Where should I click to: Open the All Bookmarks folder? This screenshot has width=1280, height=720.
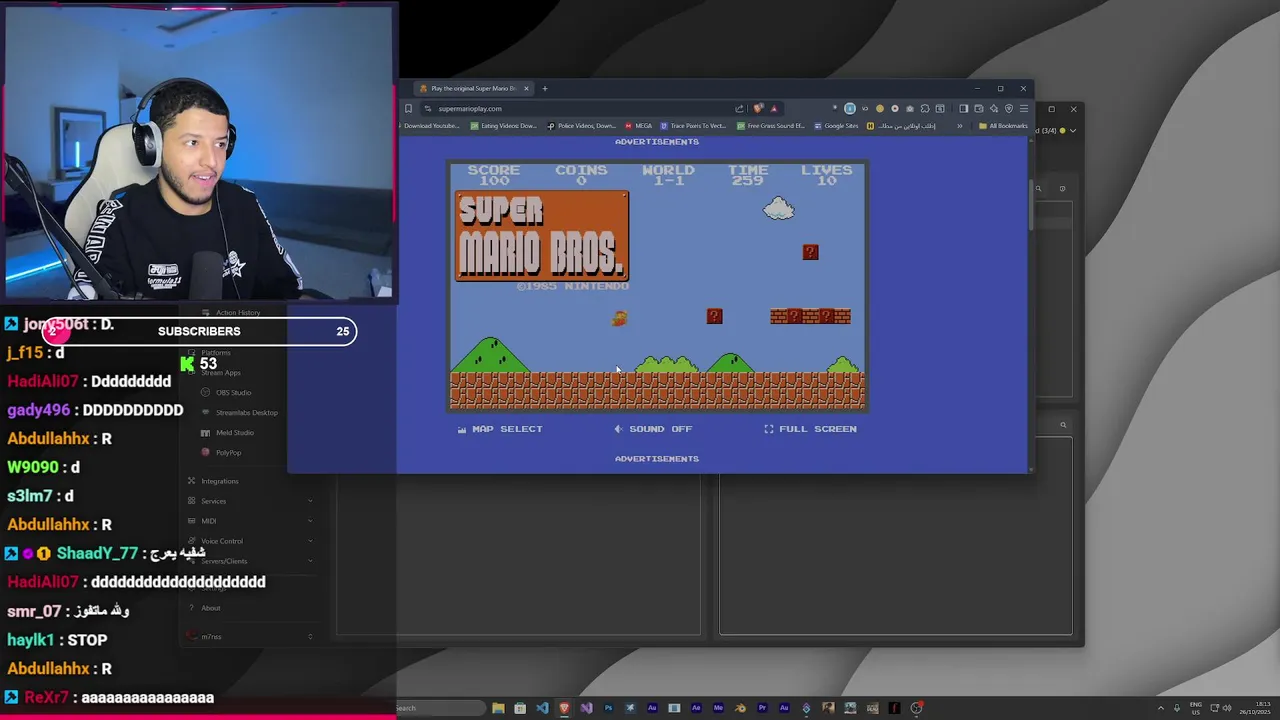tap(1003, 126)
